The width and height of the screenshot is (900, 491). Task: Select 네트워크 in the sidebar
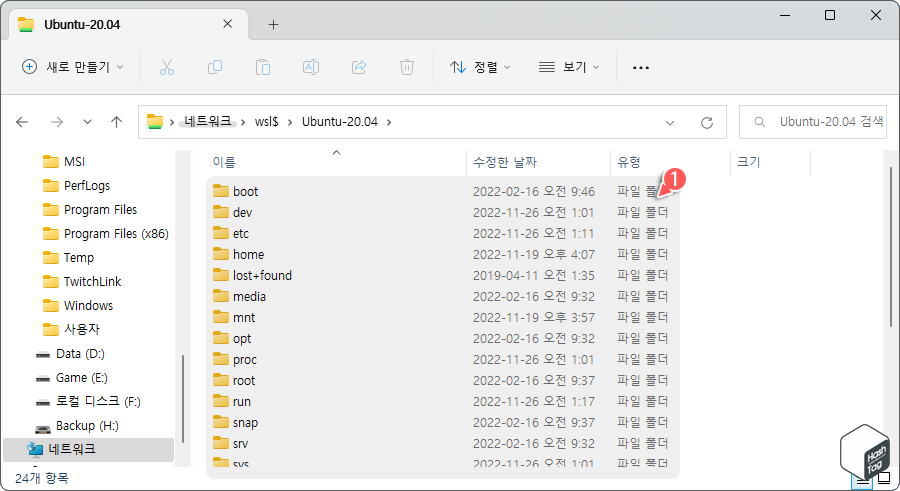coord(88,450)
